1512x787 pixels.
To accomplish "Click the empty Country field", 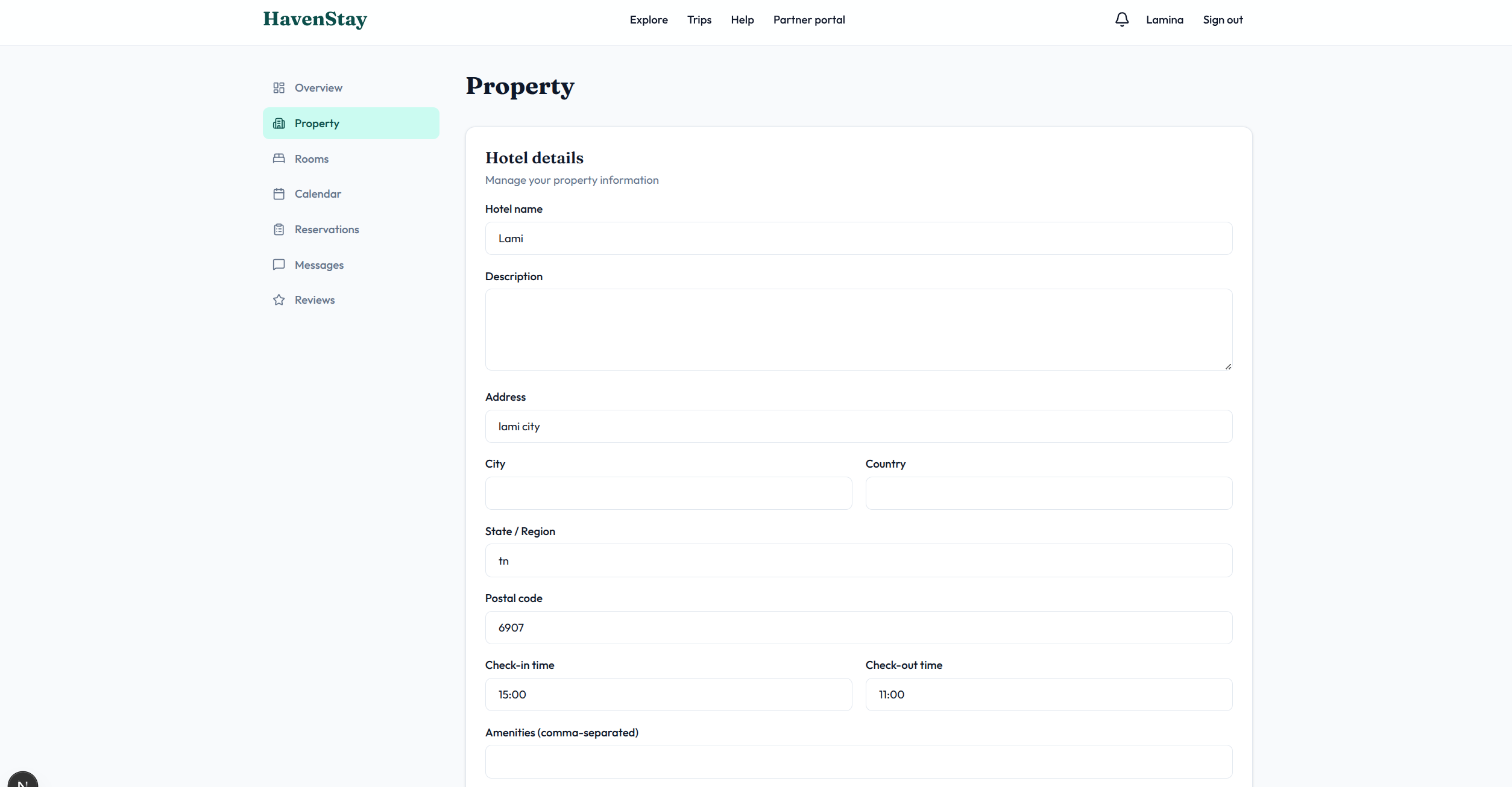I will pos(1049,494).
